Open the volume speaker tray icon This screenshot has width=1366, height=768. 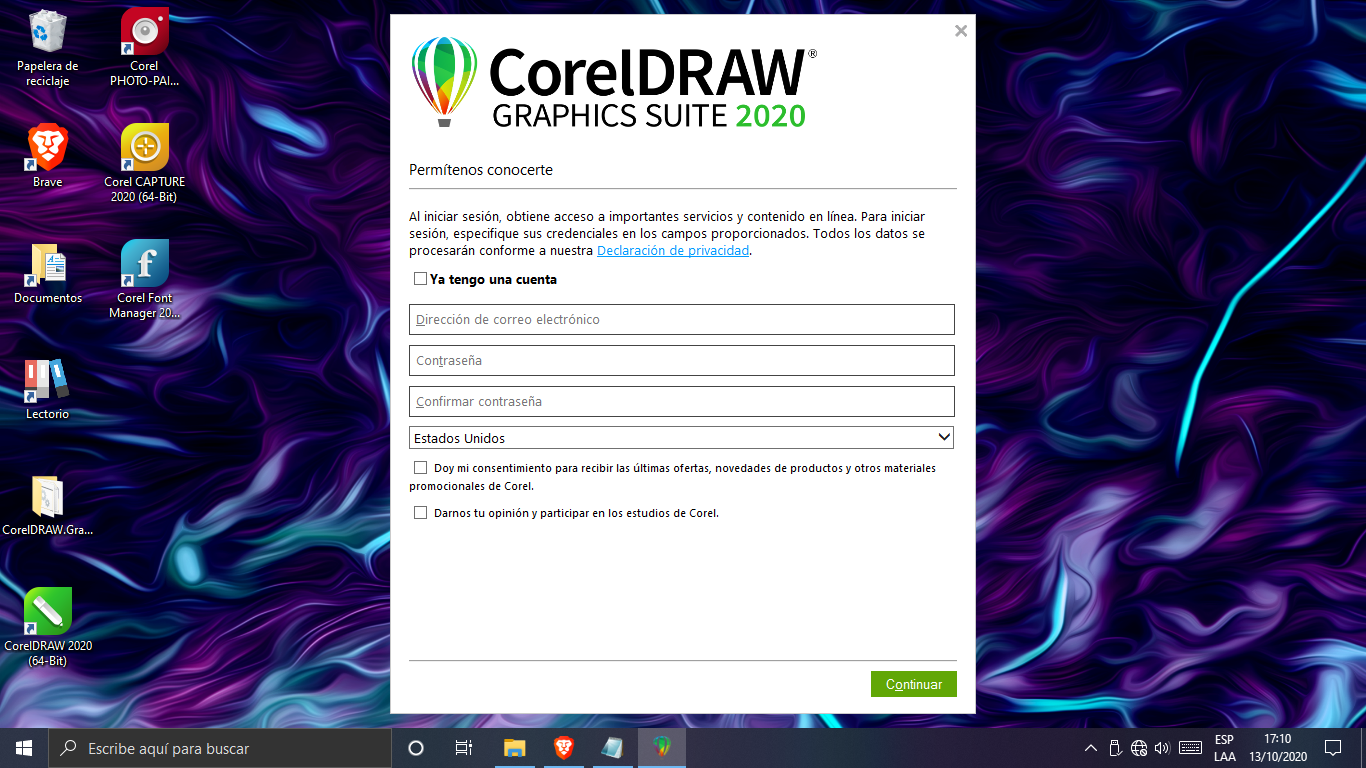point(1162,748)
